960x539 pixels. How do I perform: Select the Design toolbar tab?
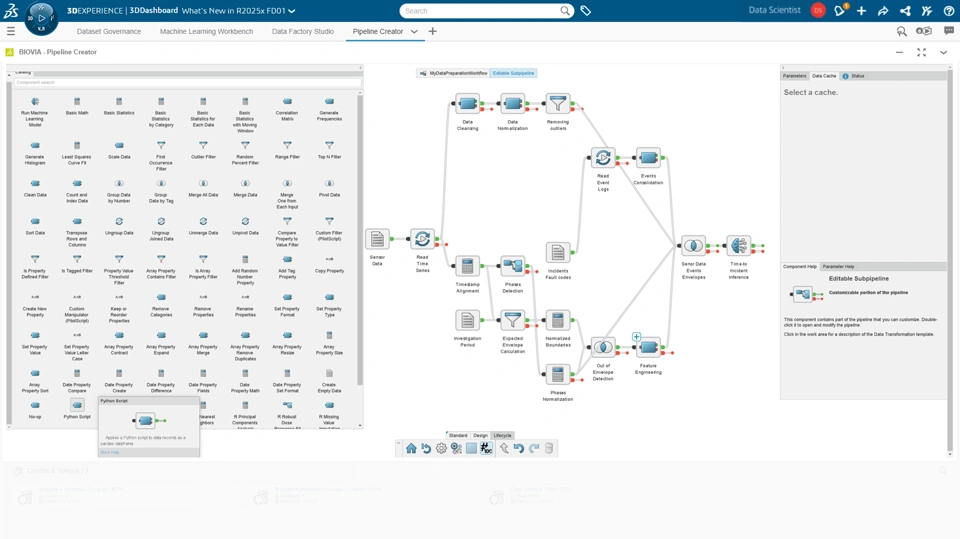[x=481, y=435]
